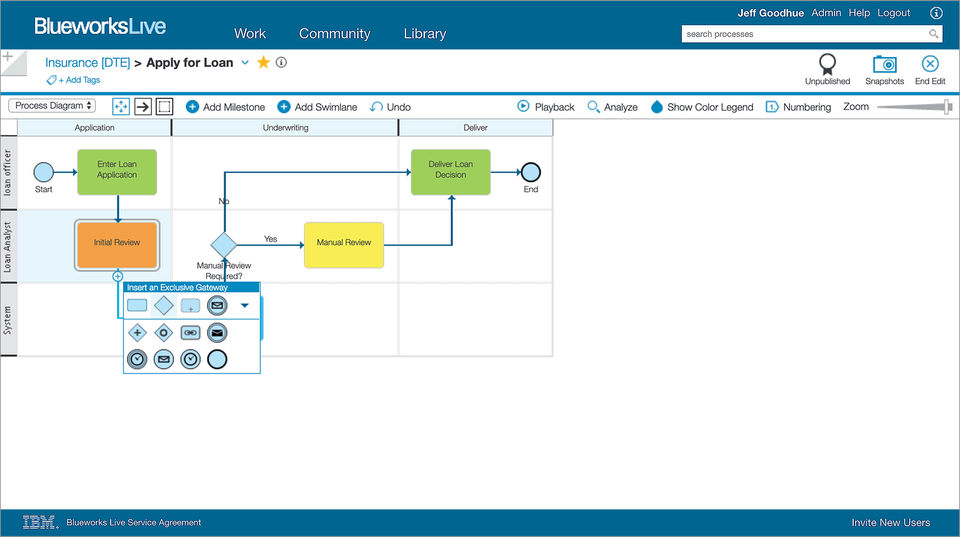
Task: Select the Underwriting milestone header
Action: [285, 127]
